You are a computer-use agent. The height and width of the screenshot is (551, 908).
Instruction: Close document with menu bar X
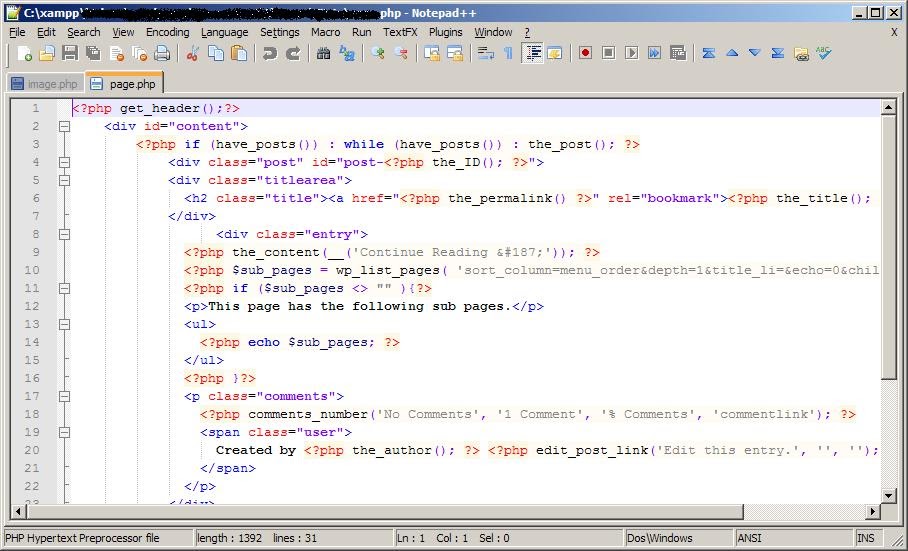tap(894, 32)
